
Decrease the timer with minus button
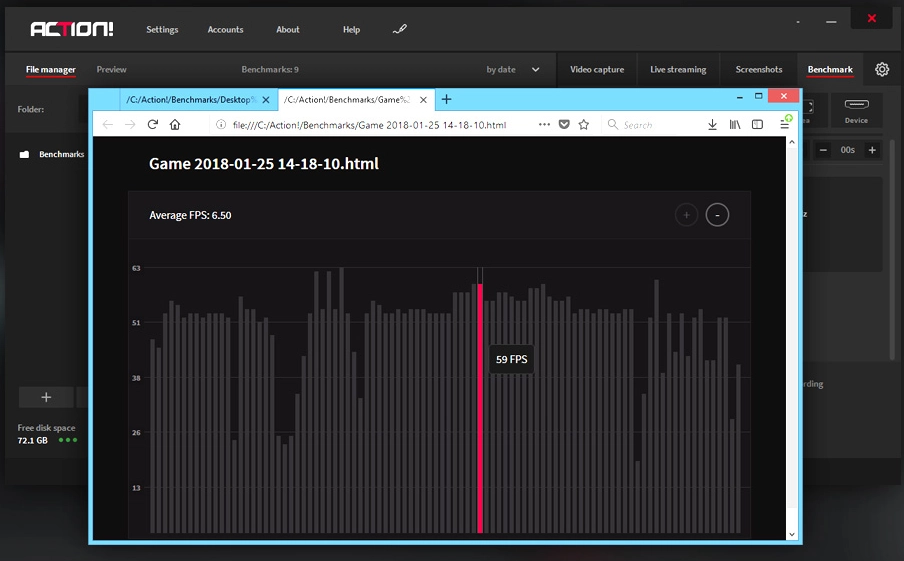[x=823, y=150]
